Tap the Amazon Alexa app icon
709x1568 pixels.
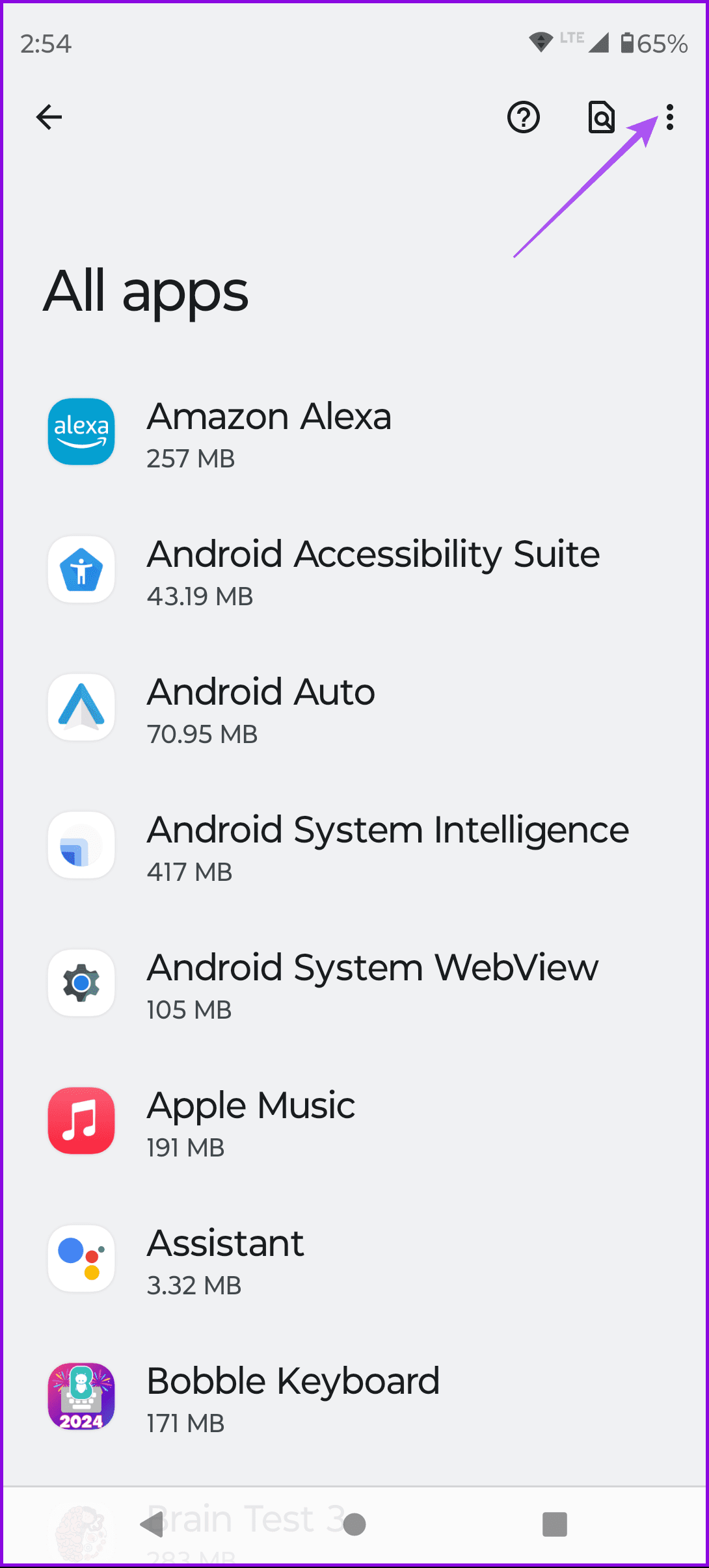point(81,432)
